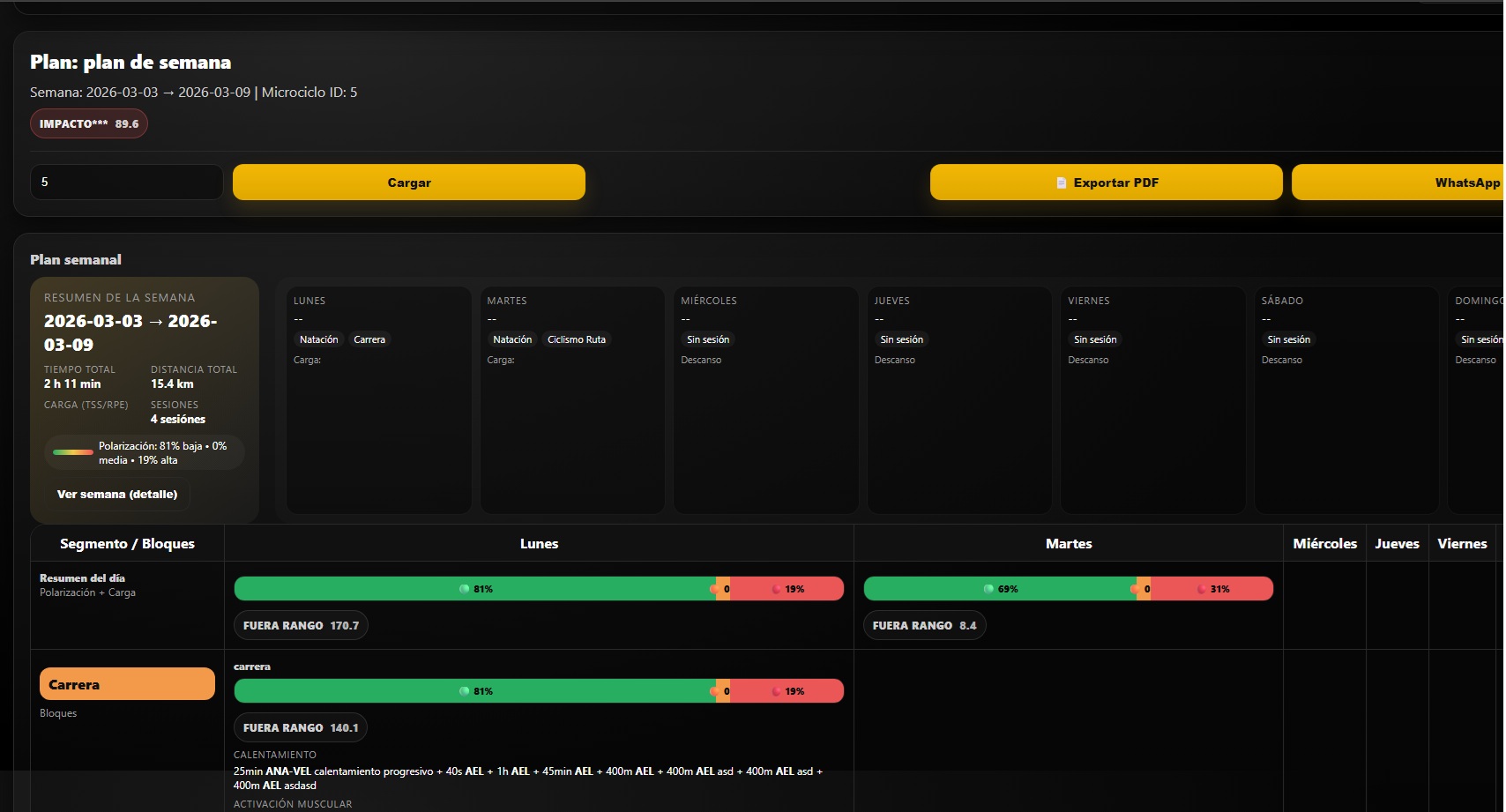This screenshot has height=812, width=1506.
Task: Click the Natación tag in Martes card
Action: [x=512, y=339]
